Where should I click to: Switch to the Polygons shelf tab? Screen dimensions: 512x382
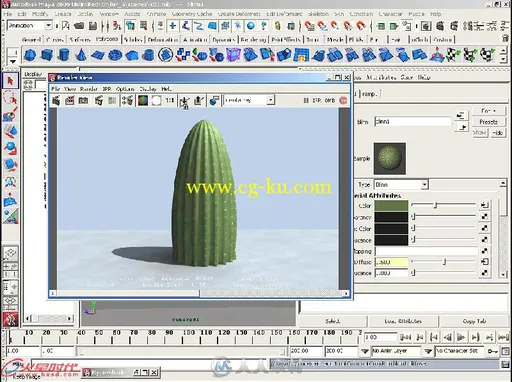107,39
